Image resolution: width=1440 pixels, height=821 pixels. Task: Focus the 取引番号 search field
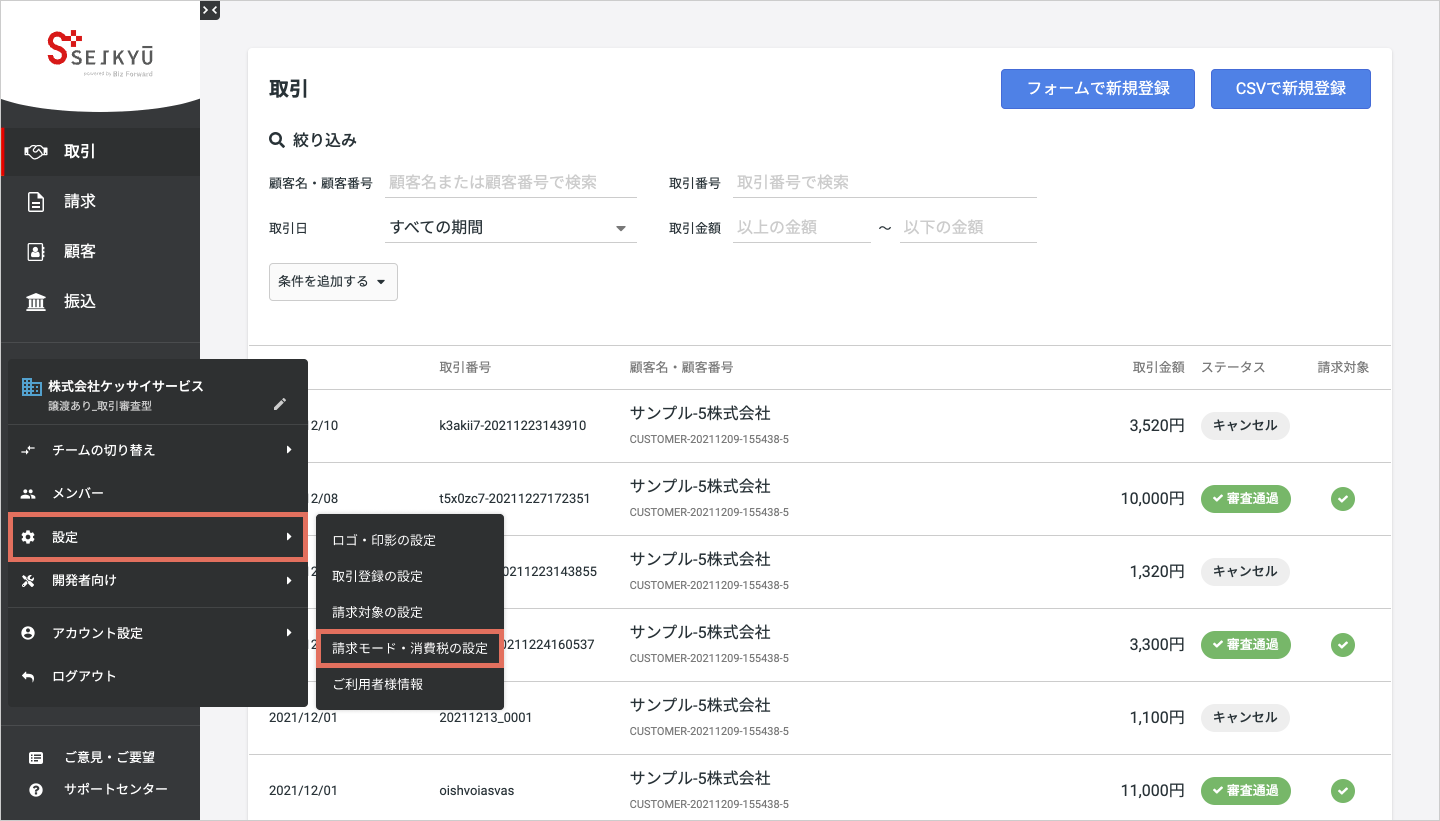click(x=885, y=182)
